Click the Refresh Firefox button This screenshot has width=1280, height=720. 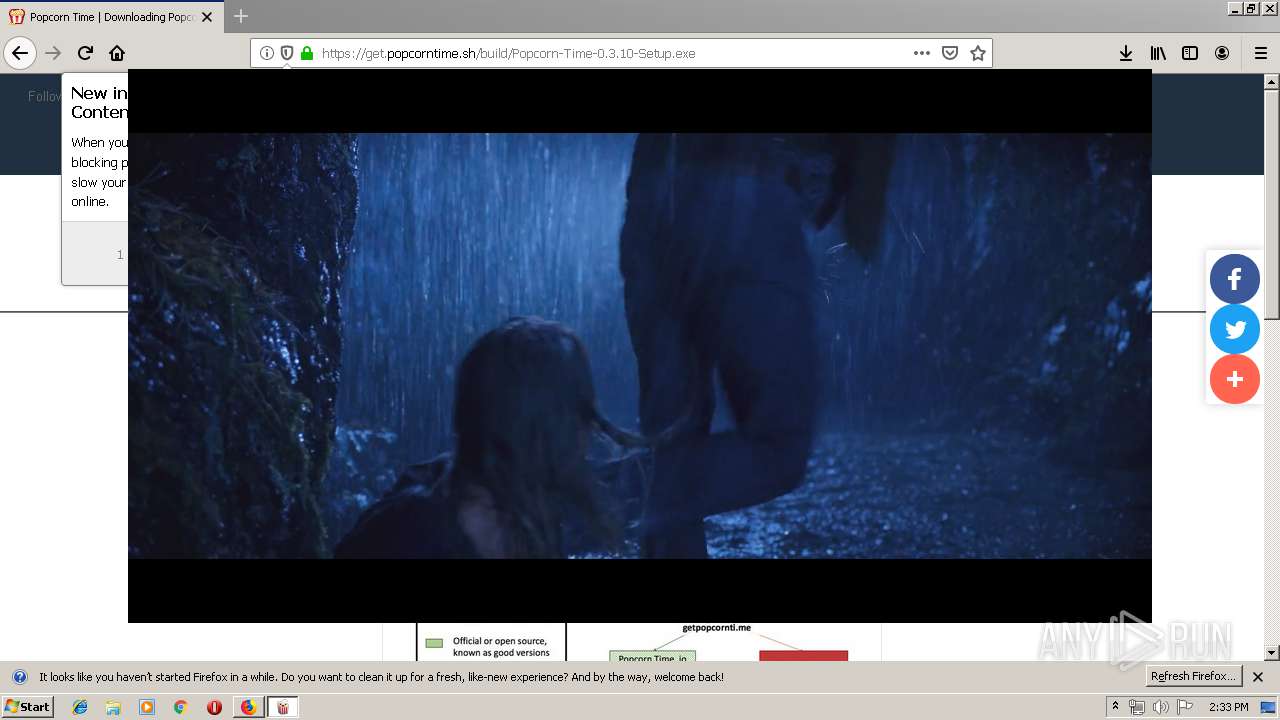1193,676
